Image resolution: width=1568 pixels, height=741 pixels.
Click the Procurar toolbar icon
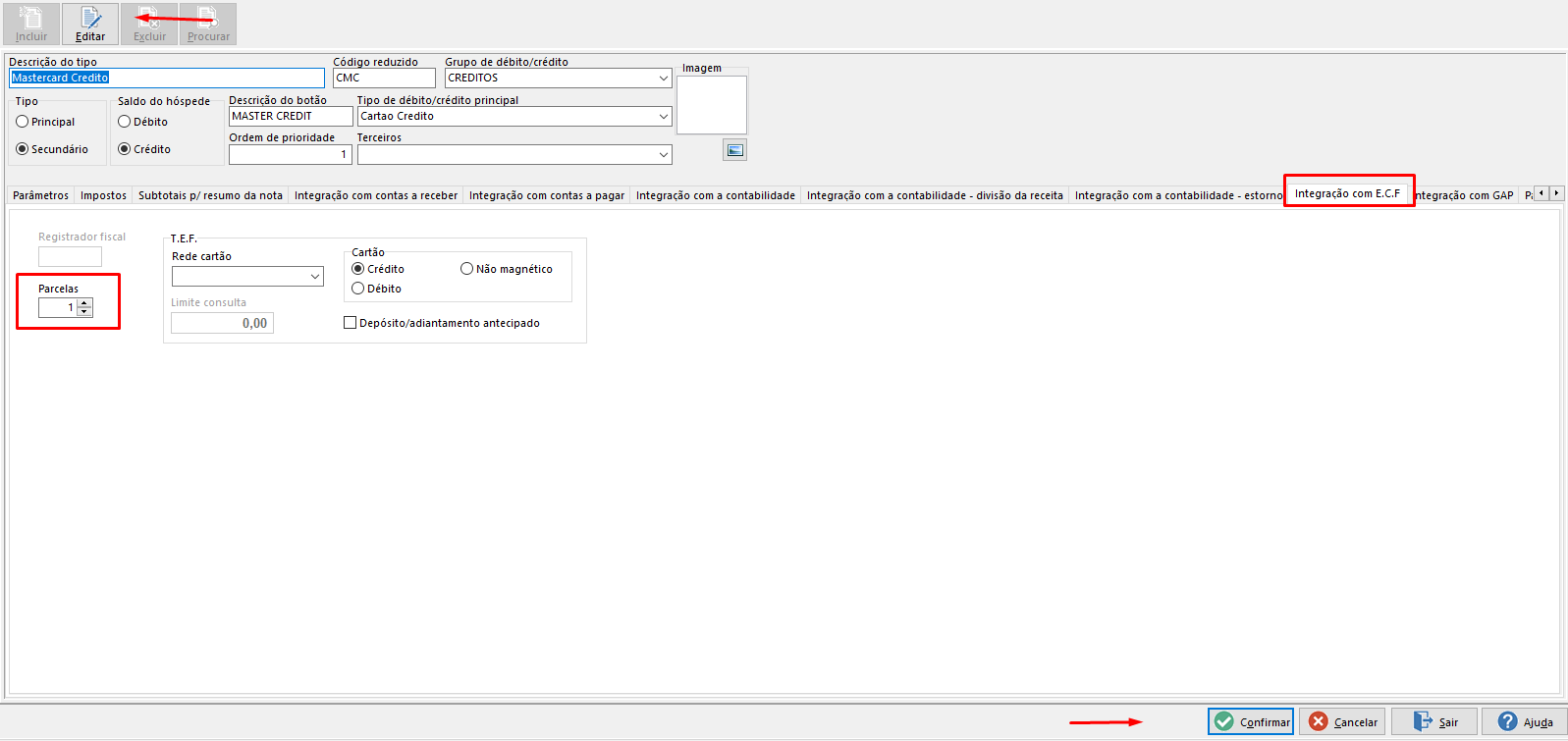[x=208, y=24]
